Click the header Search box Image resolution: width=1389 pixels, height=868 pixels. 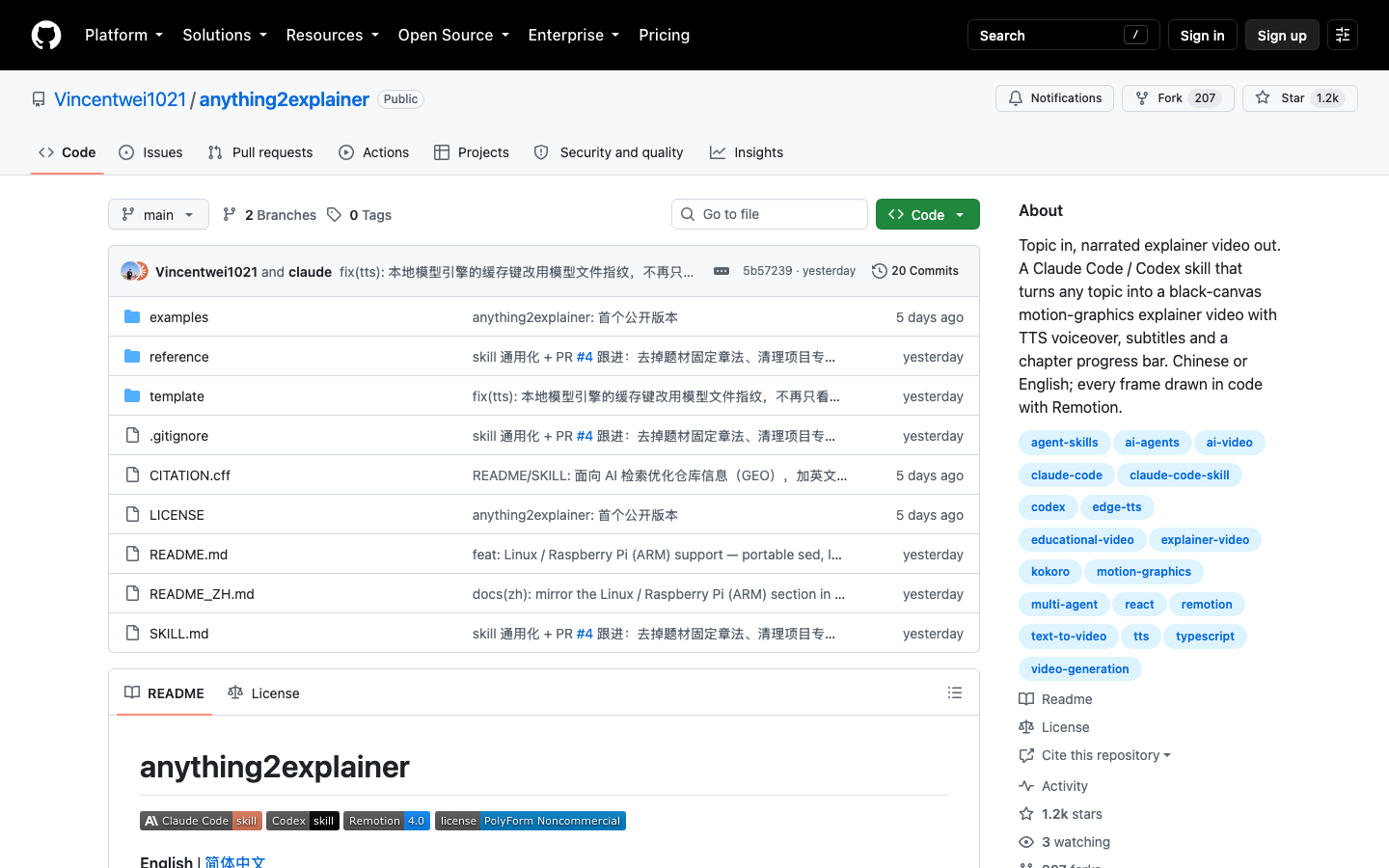[x=1063, y=35]
